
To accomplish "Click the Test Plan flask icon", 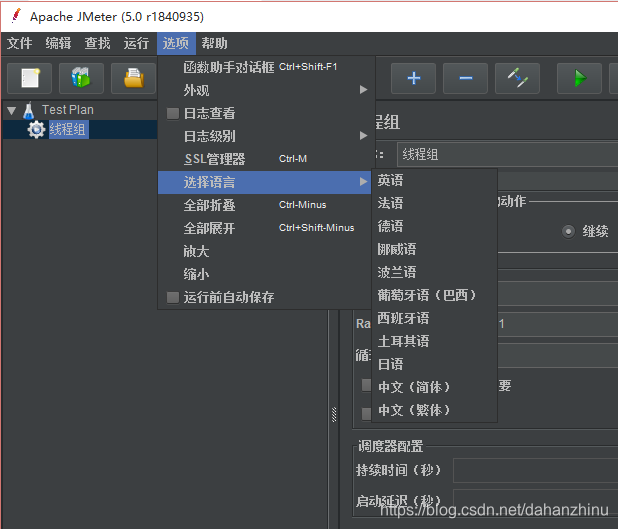I will click(x=28, y=110).
